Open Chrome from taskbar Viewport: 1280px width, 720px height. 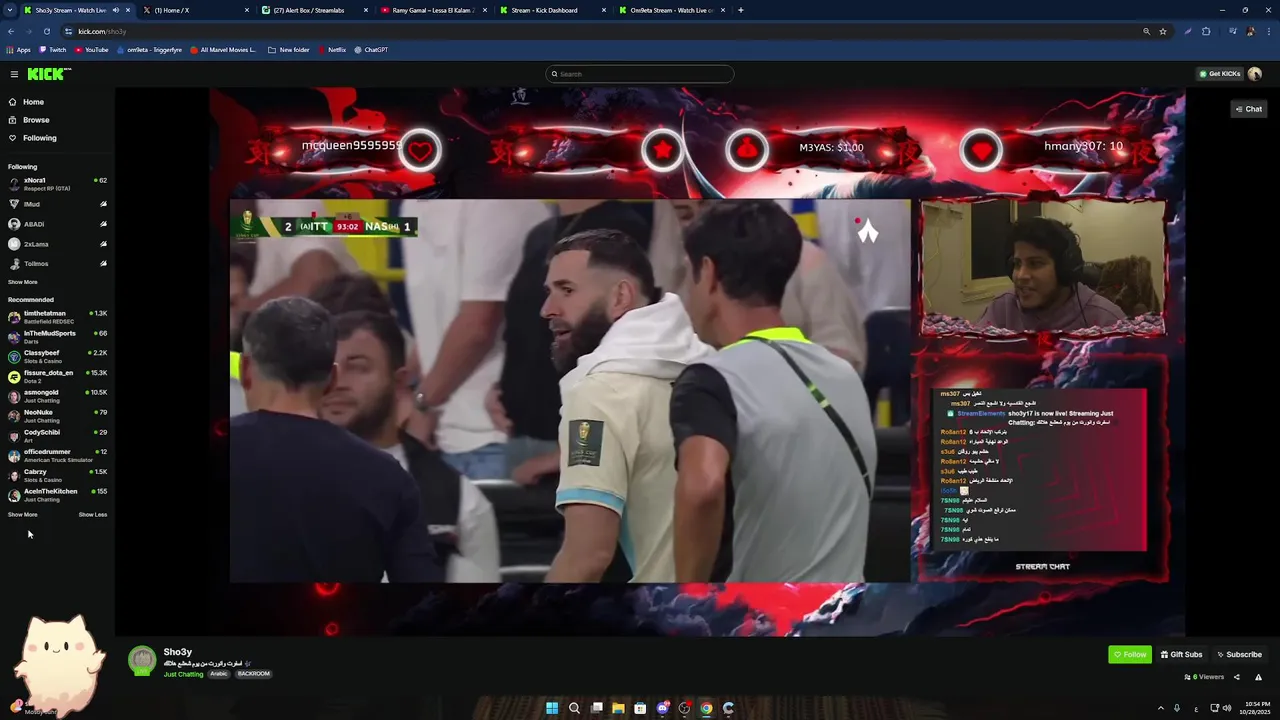(x=706, y=708)
